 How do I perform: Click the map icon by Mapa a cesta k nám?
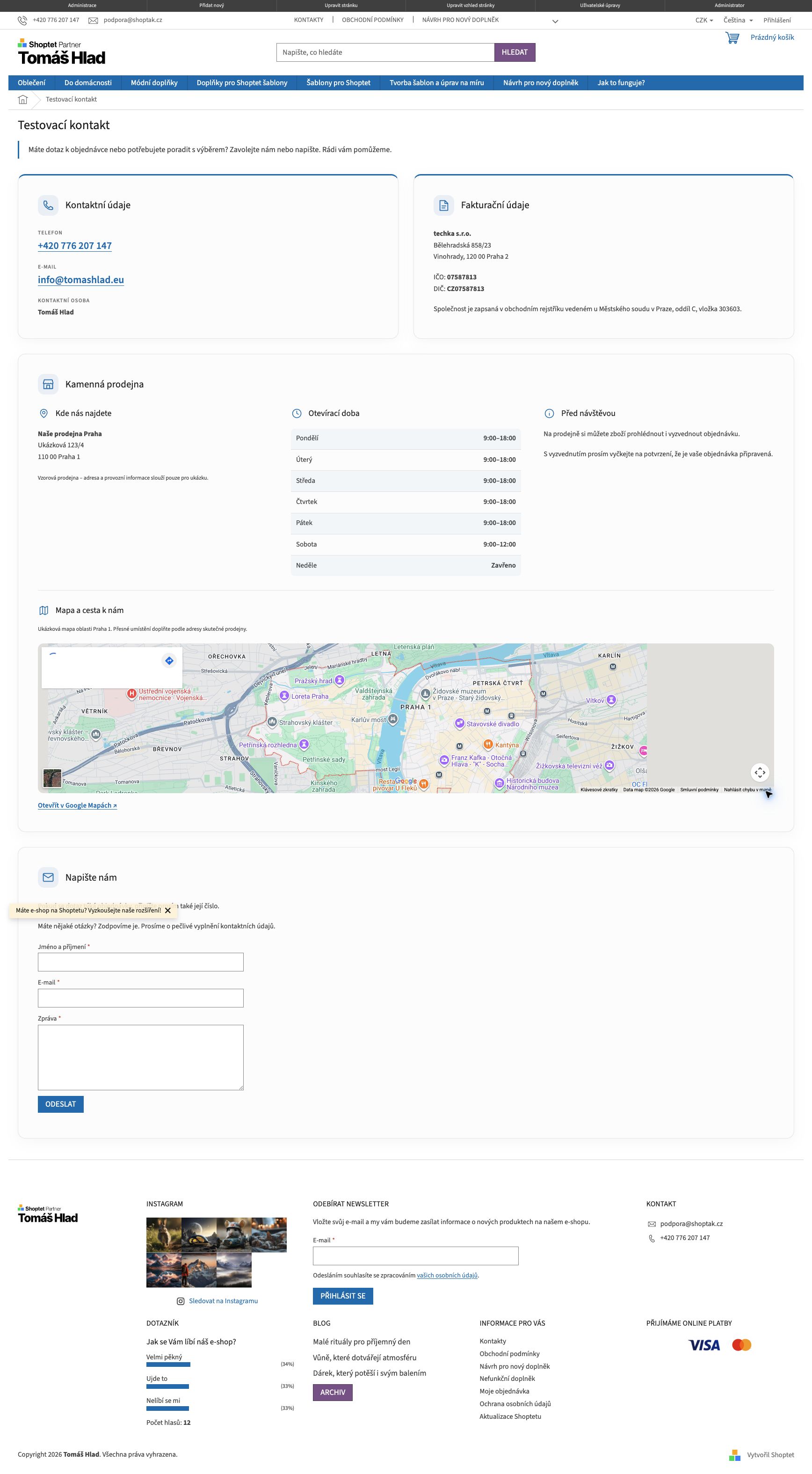tap(43, 611)
